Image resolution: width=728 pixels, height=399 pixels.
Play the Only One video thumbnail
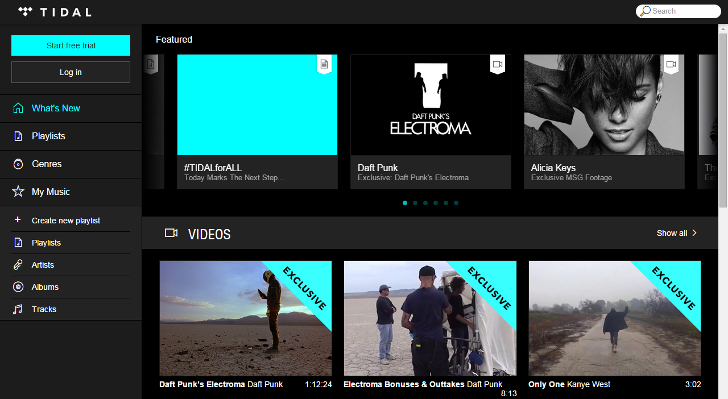[x=615, y=318]
